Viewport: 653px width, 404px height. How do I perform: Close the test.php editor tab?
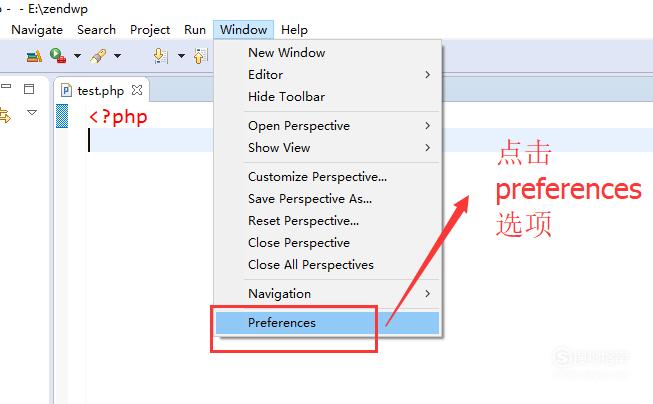(137, 90)
